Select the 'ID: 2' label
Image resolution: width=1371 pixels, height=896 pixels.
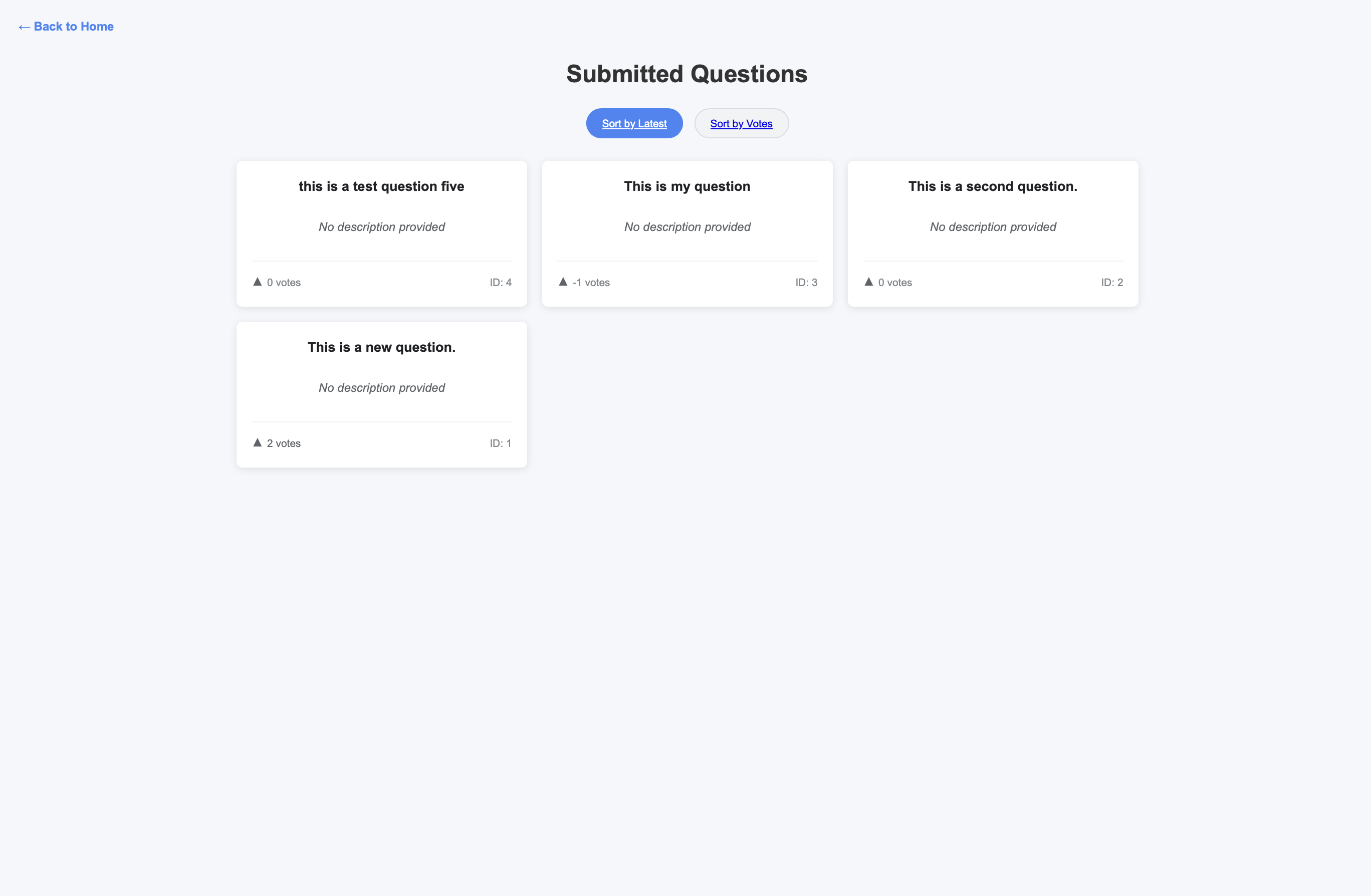(1112, 282)
